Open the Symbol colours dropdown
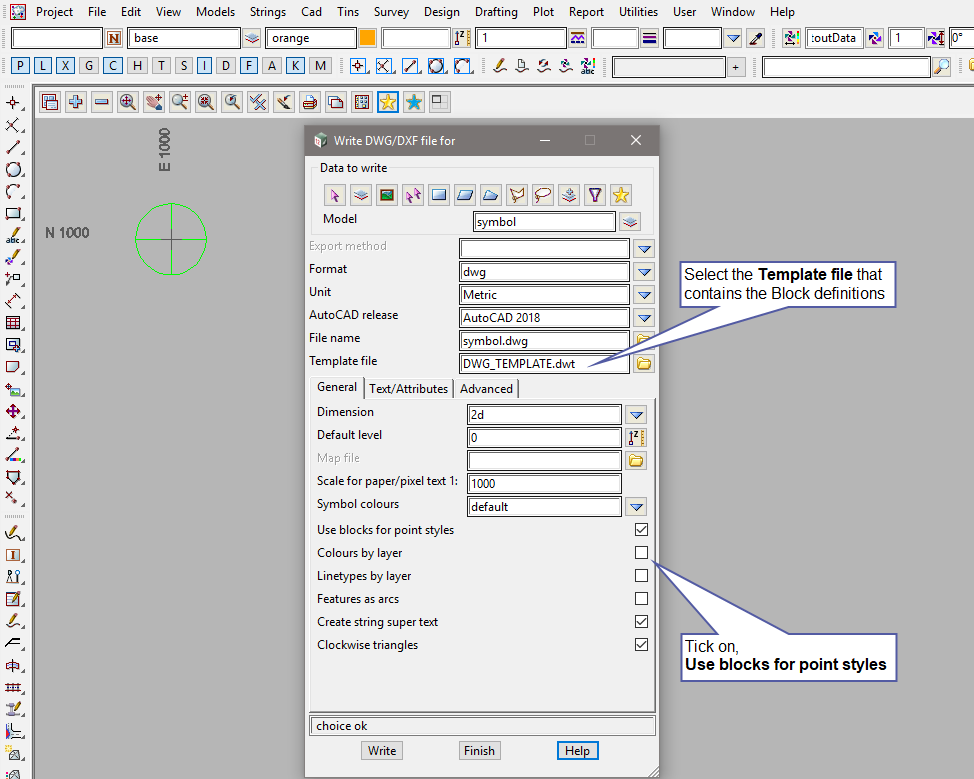This screenshot has height=779, width=974. (x=636, y=507)
